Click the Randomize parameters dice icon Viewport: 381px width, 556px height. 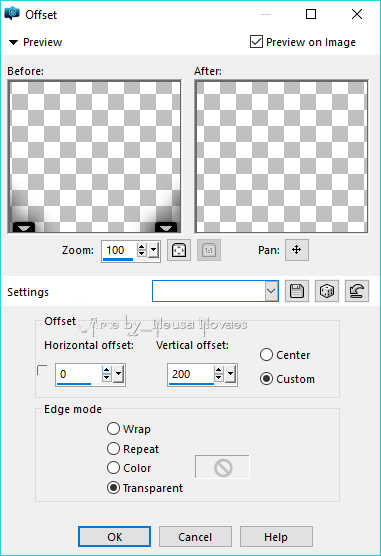[x=327, y=291]
